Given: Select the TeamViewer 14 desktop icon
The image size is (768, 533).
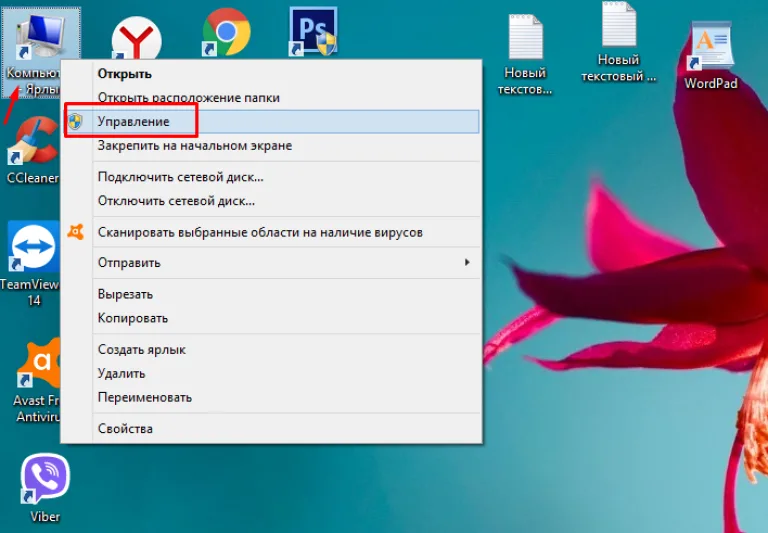Looking at the screenshot, I should (30, 264).
